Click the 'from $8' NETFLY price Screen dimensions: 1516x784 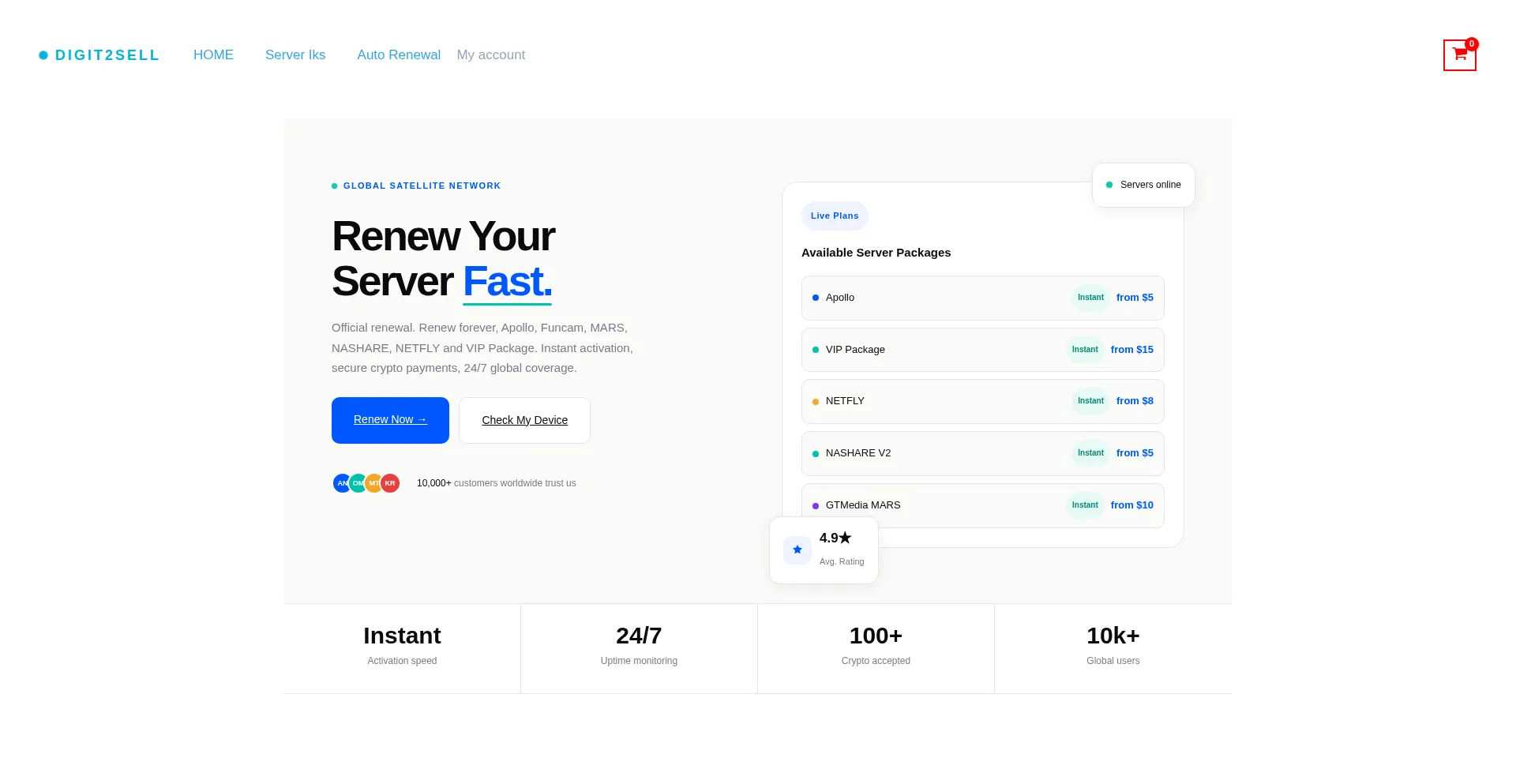[1135, 401]
